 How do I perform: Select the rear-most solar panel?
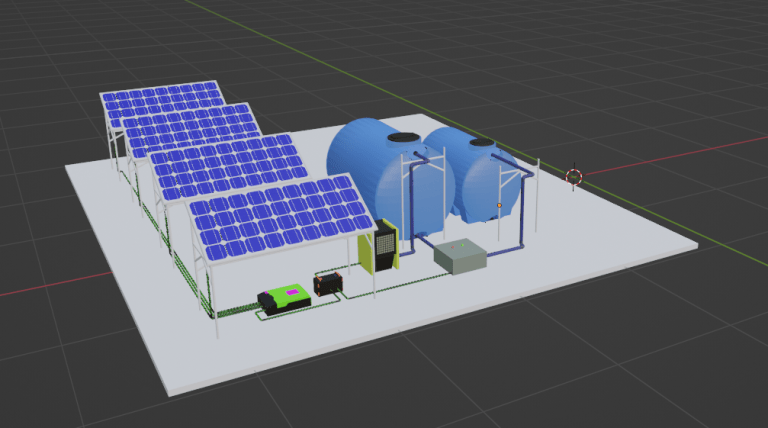162,101
